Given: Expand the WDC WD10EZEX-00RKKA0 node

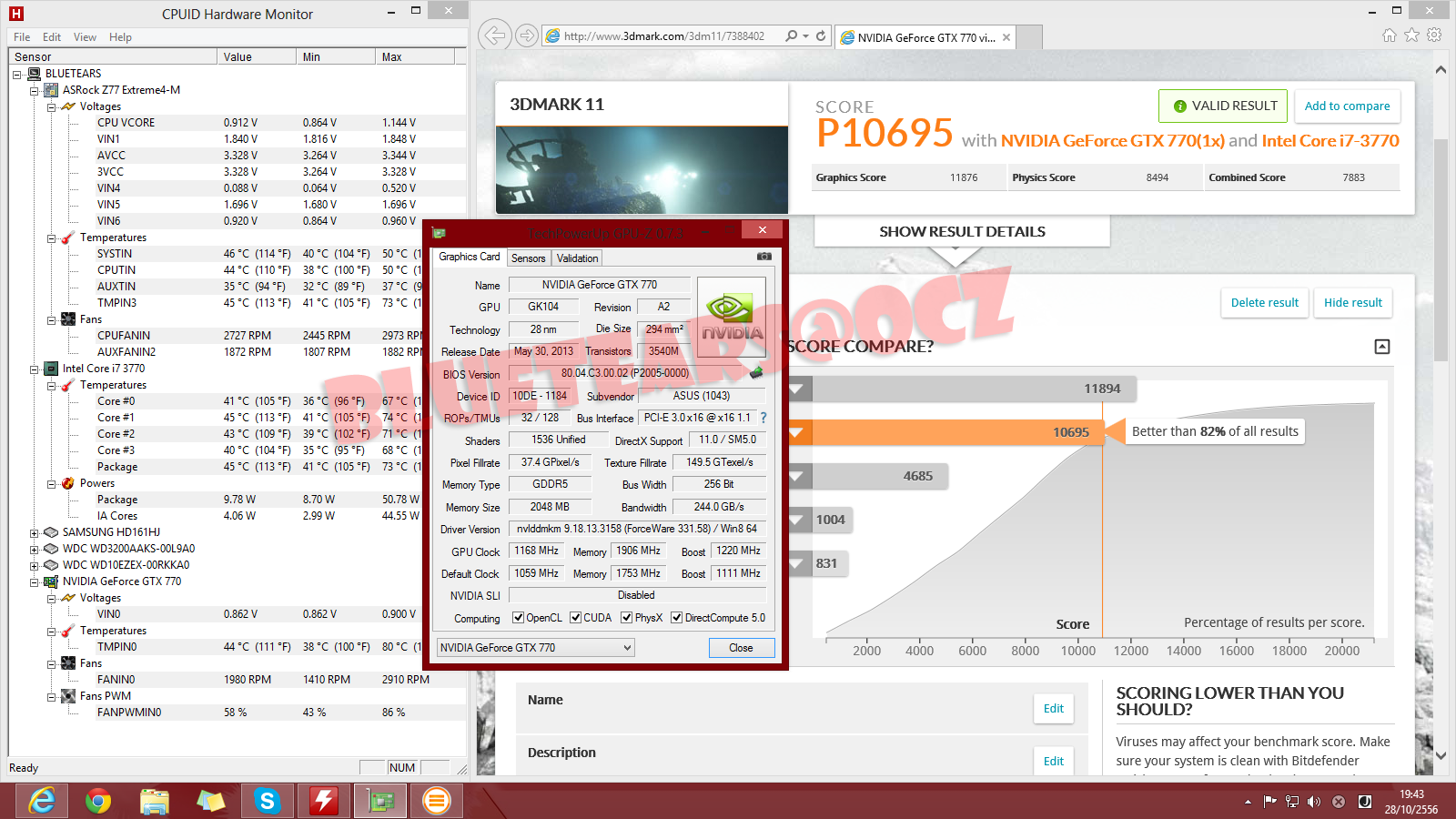Looking at the screenshot, I should (34, 566).
